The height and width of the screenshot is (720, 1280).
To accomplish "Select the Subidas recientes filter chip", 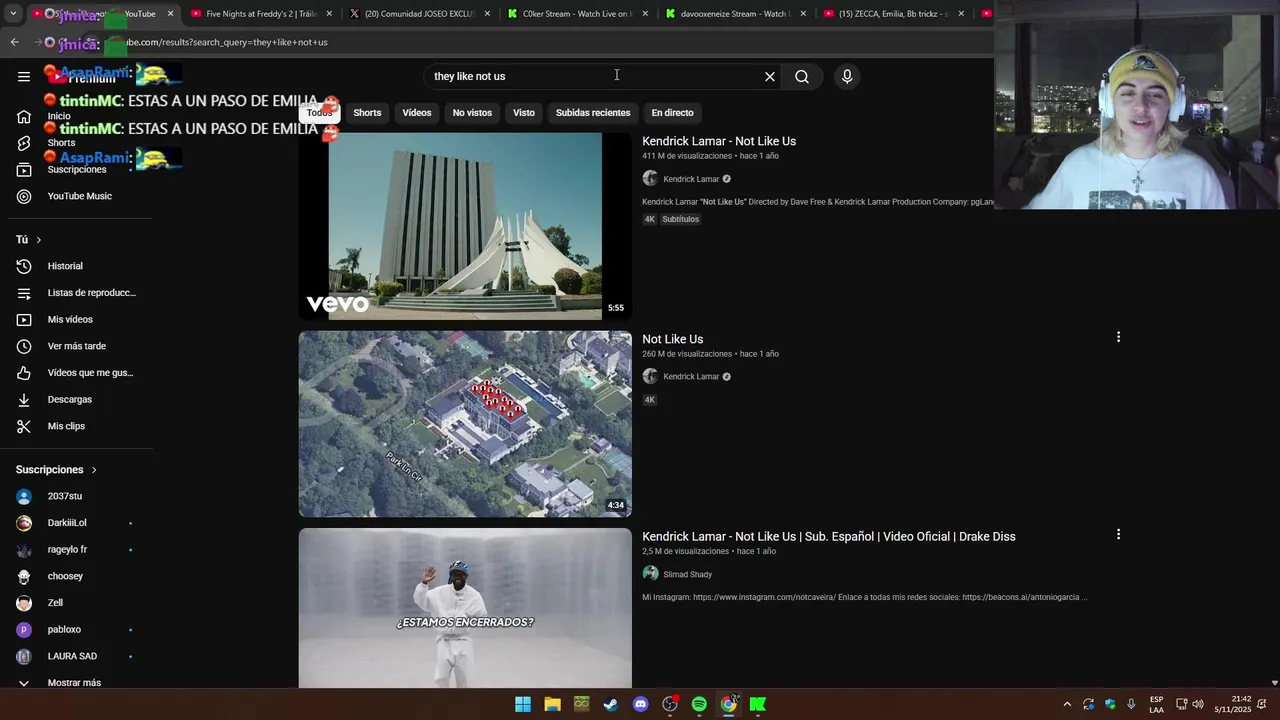I will 593,113.
